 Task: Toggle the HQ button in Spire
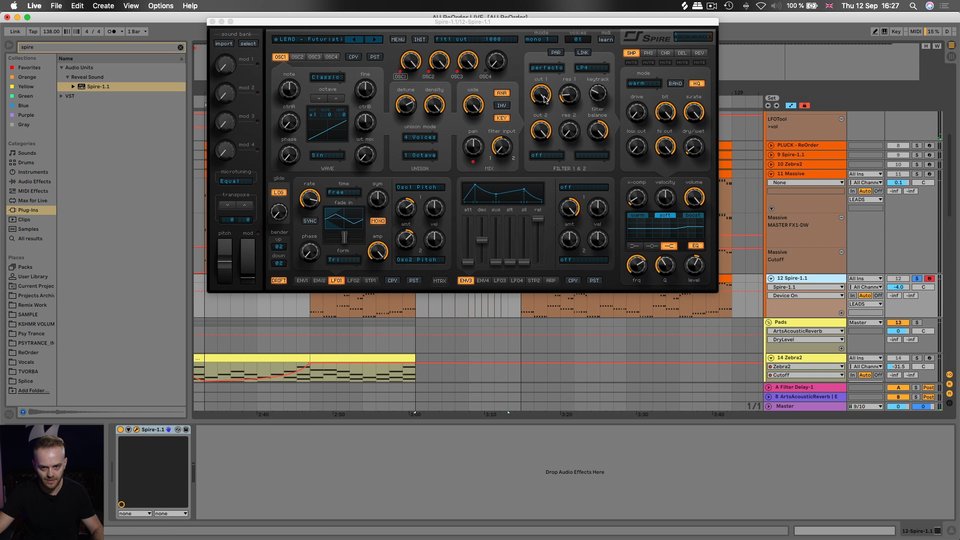pos(696,83)
